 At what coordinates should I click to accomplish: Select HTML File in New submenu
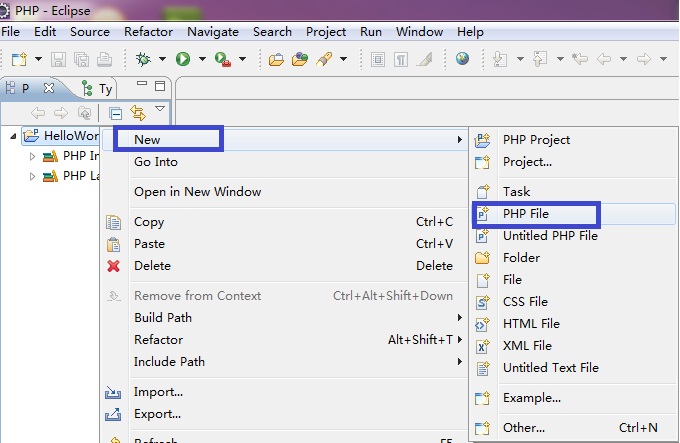click(574, 324)
